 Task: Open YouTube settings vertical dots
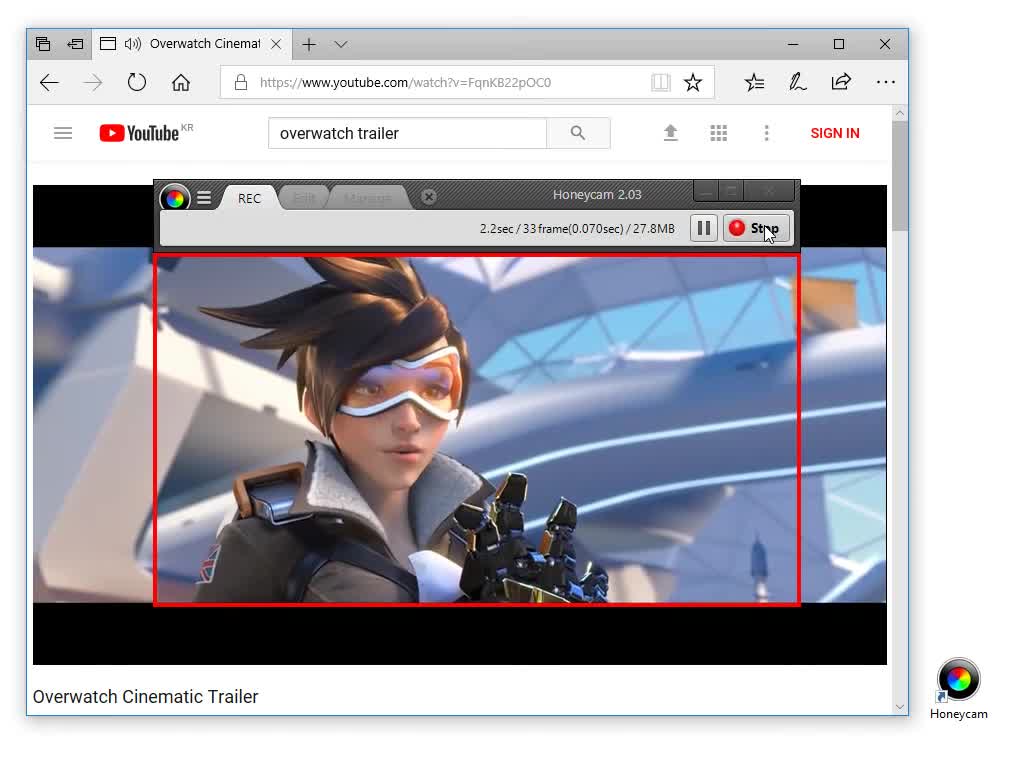(767, 133)
